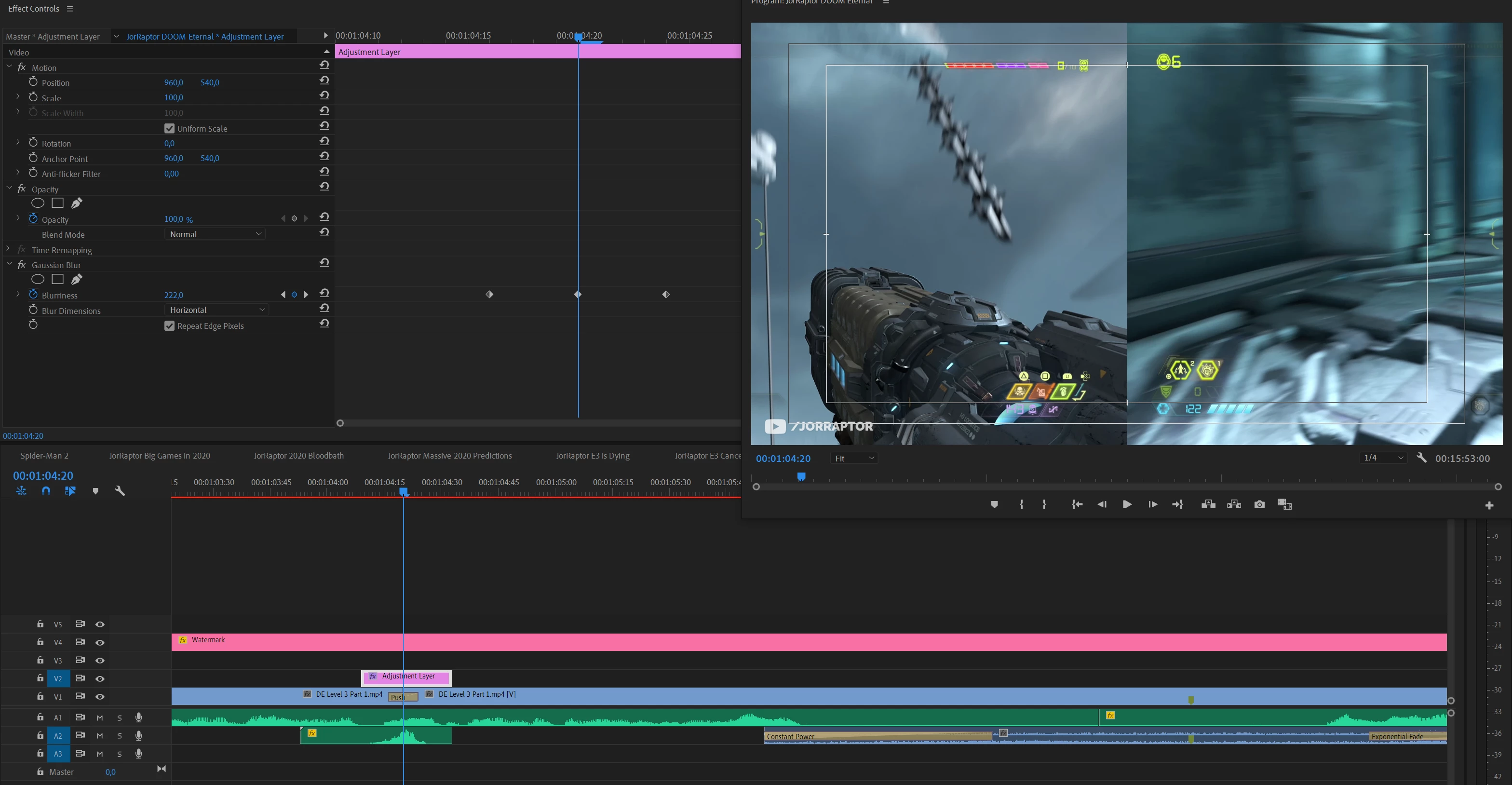1512x785 pixels.
Task: Open the Blur Dimensions dropdown
Action: tap(216, 310)
